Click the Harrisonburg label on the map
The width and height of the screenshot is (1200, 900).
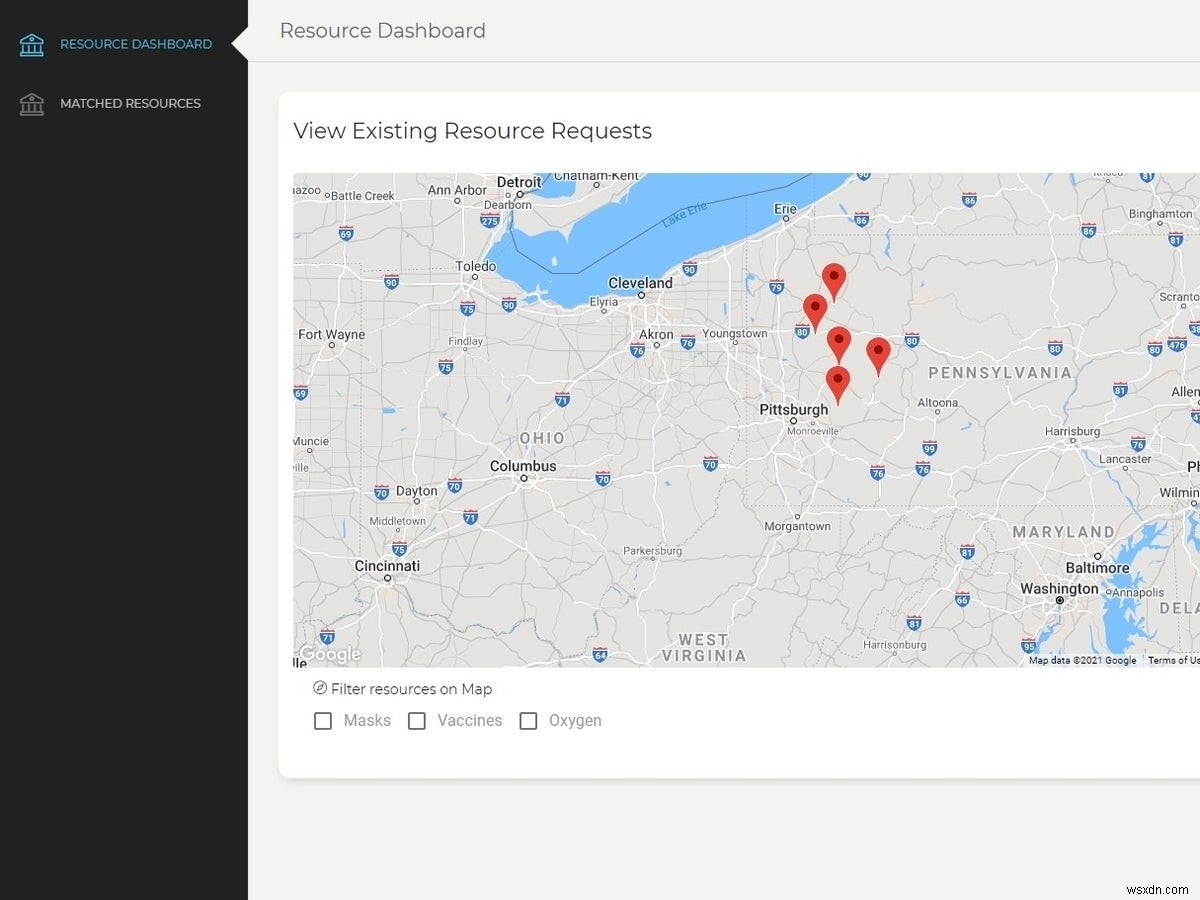pyautogui.click(x=895, y=645)
